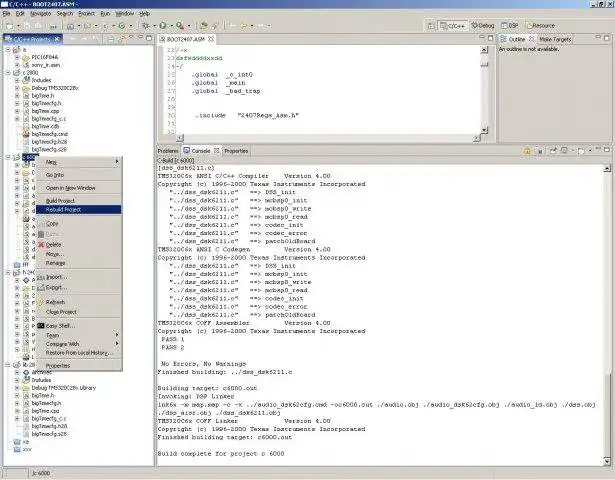The image size is (615, 480).
Task: Click Collapse All in C/C++ Projects view
Action: pyautogui.click(x=111, y=39)
